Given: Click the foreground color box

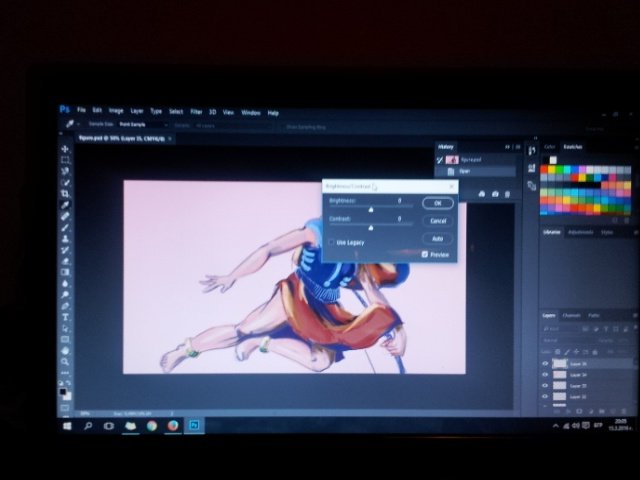Looking at the screenshot, I should click(x=63, y=392).
